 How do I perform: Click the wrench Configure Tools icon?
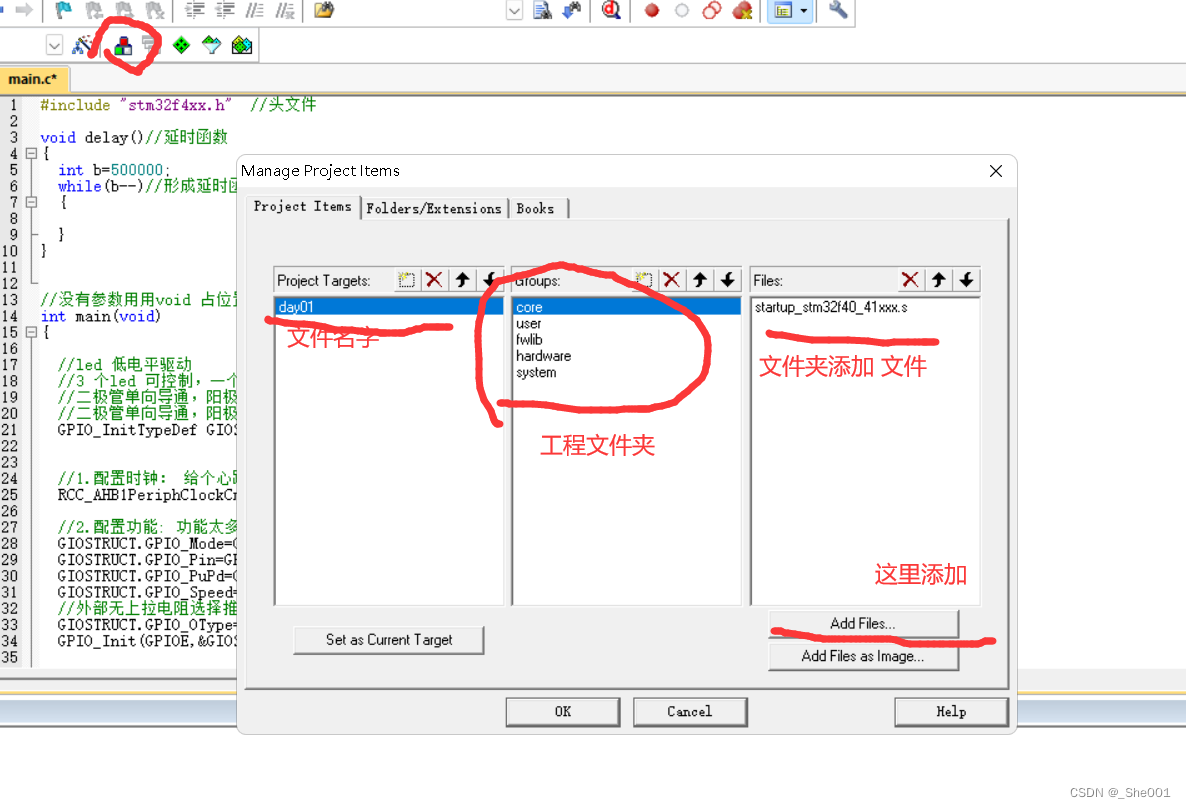(x=838, y=11)
